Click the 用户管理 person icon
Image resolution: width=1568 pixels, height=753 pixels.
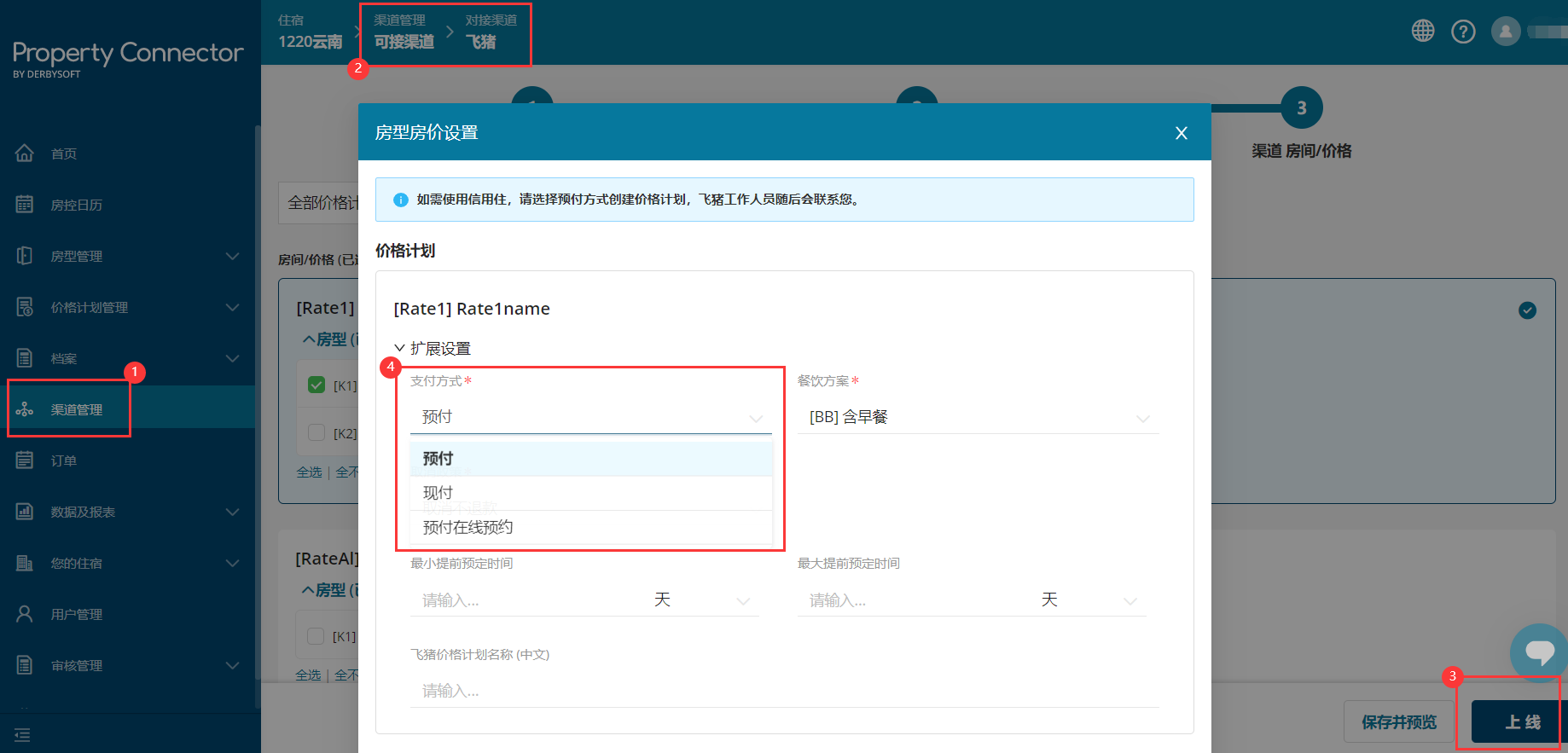pos(25,614)
